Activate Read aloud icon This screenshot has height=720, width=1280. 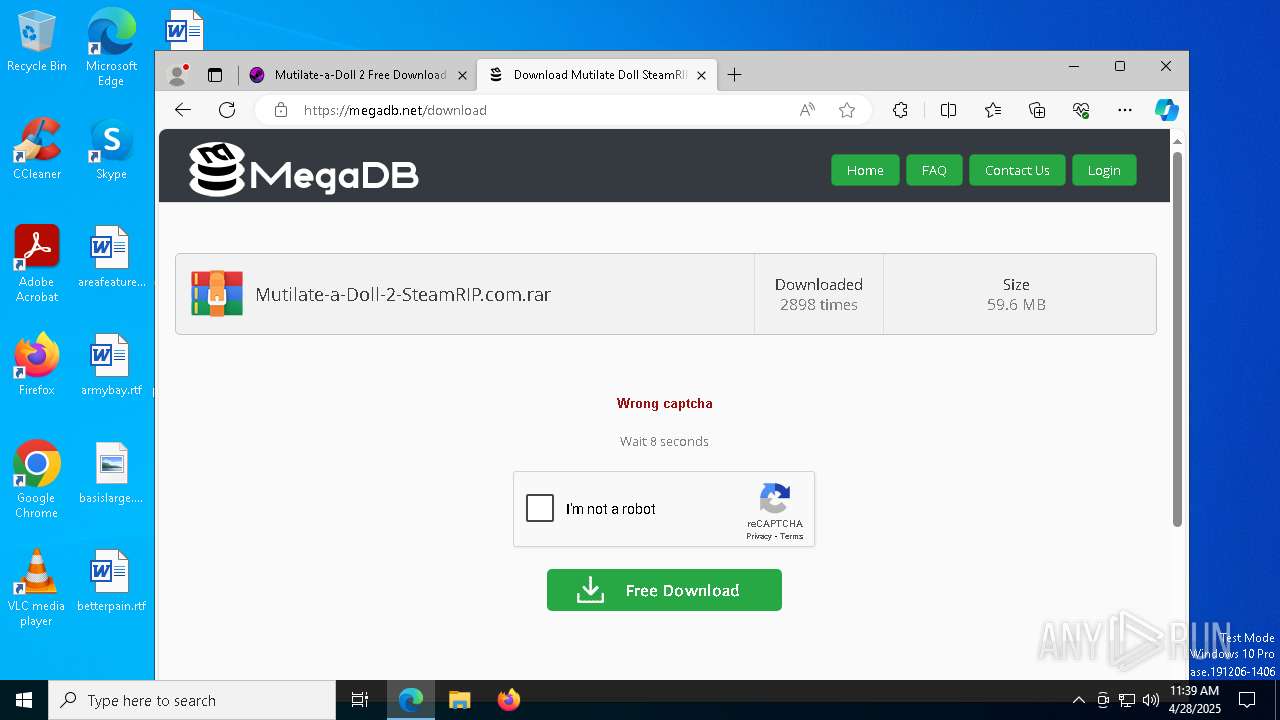click(x=807, y=110)
